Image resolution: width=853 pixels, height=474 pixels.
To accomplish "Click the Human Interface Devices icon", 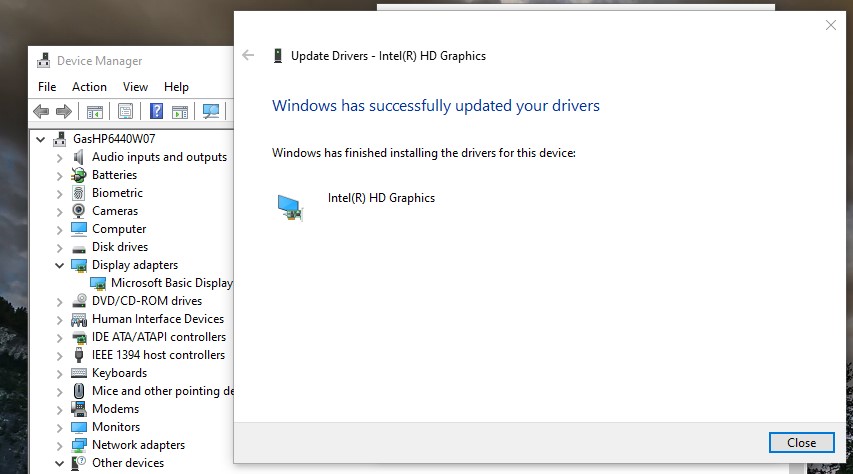I will coord(79,319).
